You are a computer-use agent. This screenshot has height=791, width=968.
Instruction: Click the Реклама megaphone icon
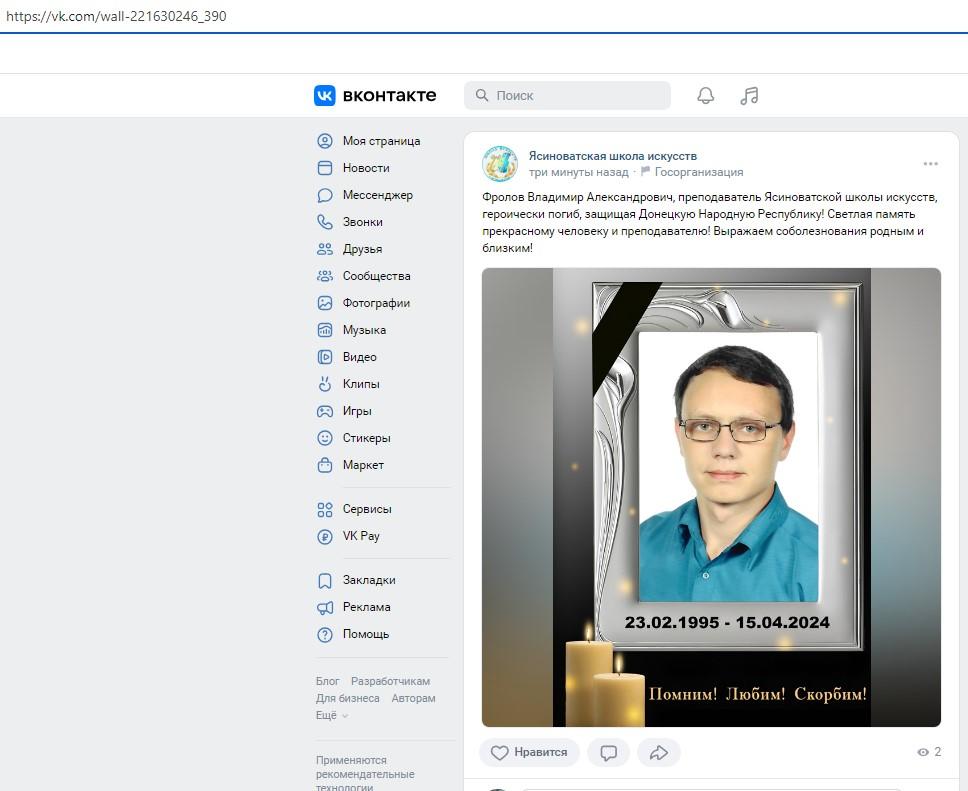(325, 608)
